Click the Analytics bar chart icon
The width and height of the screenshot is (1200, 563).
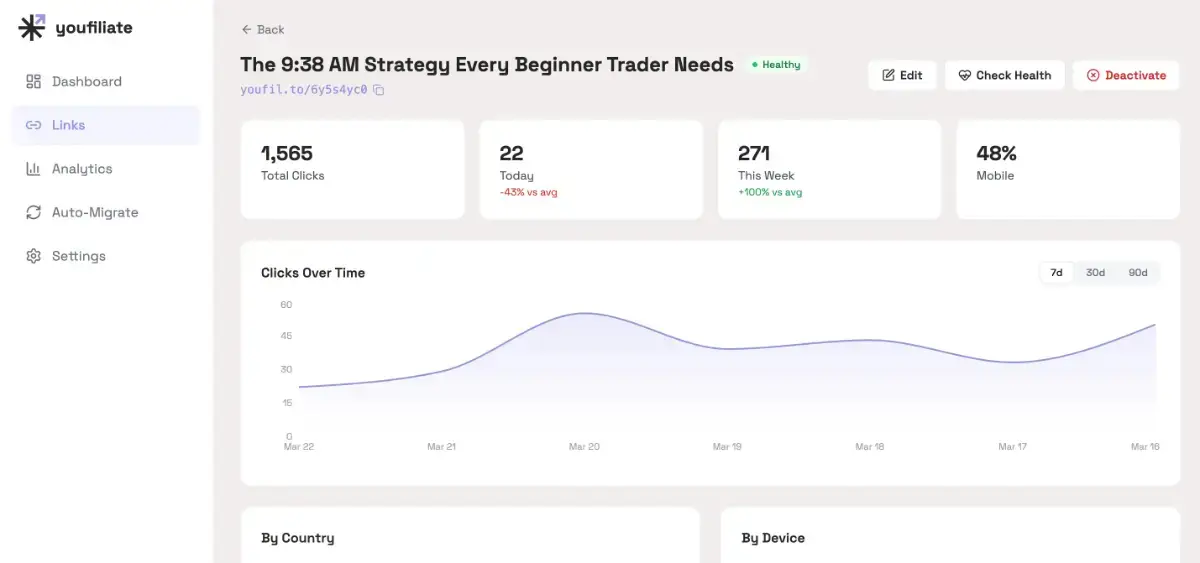point(33,169)
